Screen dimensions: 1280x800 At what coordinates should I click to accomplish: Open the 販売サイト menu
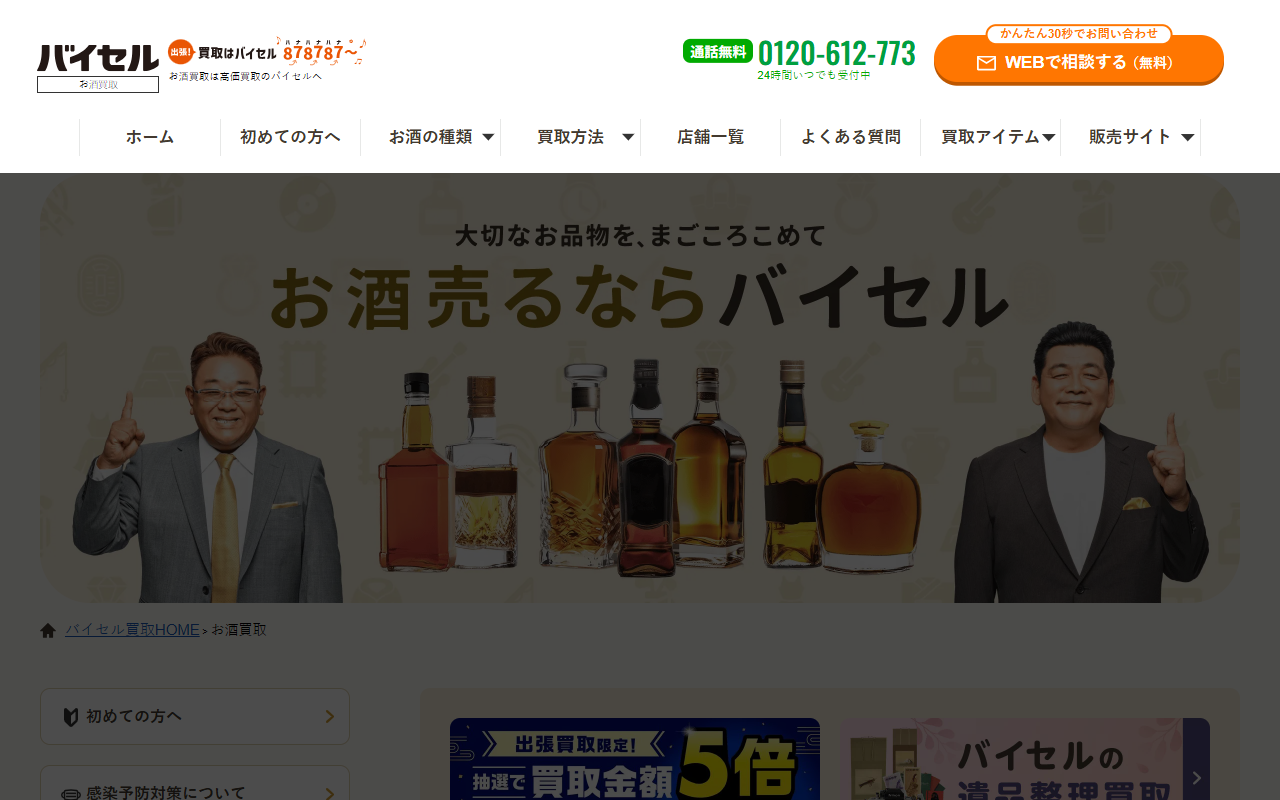click(1131, 137)
